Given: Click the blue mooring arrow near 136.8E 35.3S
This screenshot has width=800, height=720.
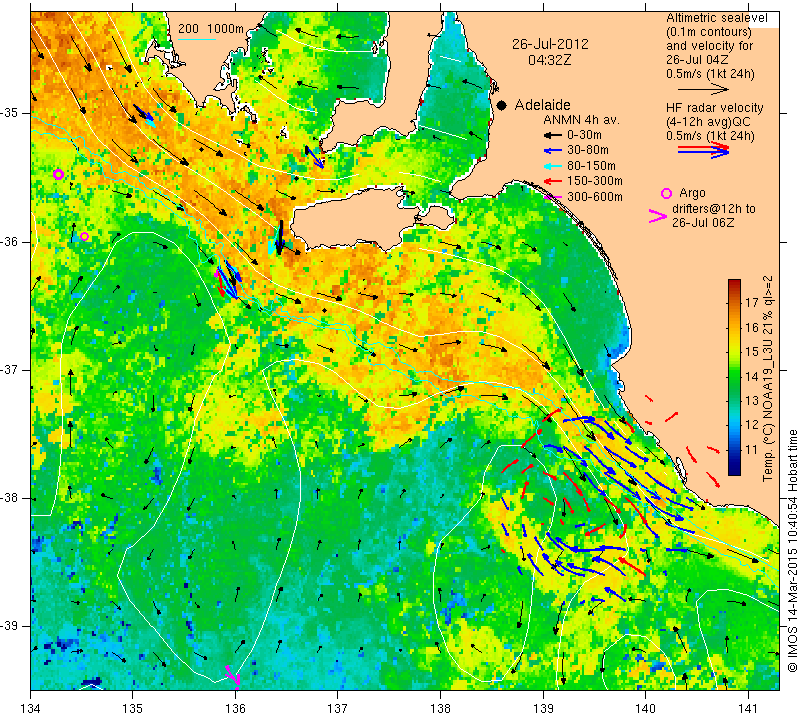Looking at the screenshot, I should pyautogui.click(x=314, y=157).
